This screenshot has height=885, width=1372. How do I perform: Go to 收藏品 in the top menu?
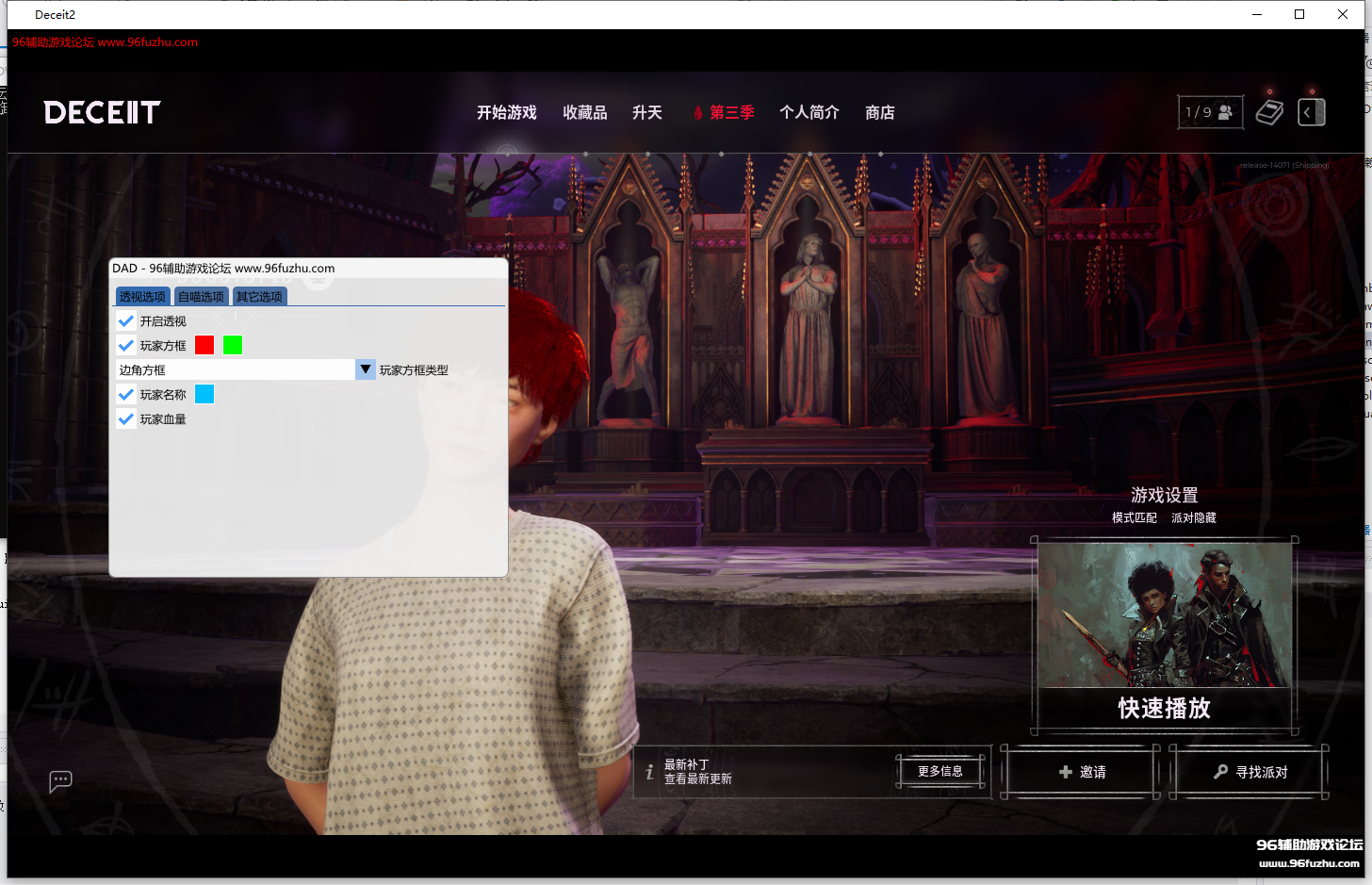pyautogui.click(x=584, y=113)
